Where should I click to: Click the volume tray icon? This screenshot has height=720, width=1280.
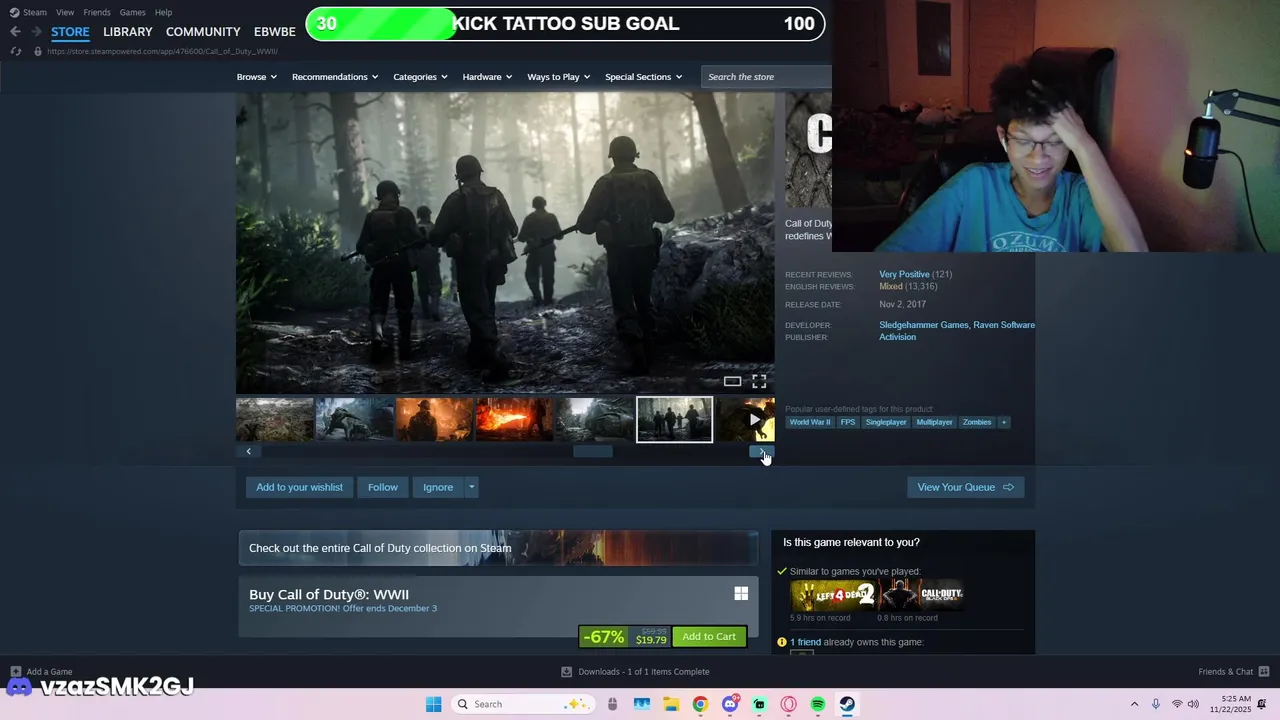click(x=1193, y=704)
